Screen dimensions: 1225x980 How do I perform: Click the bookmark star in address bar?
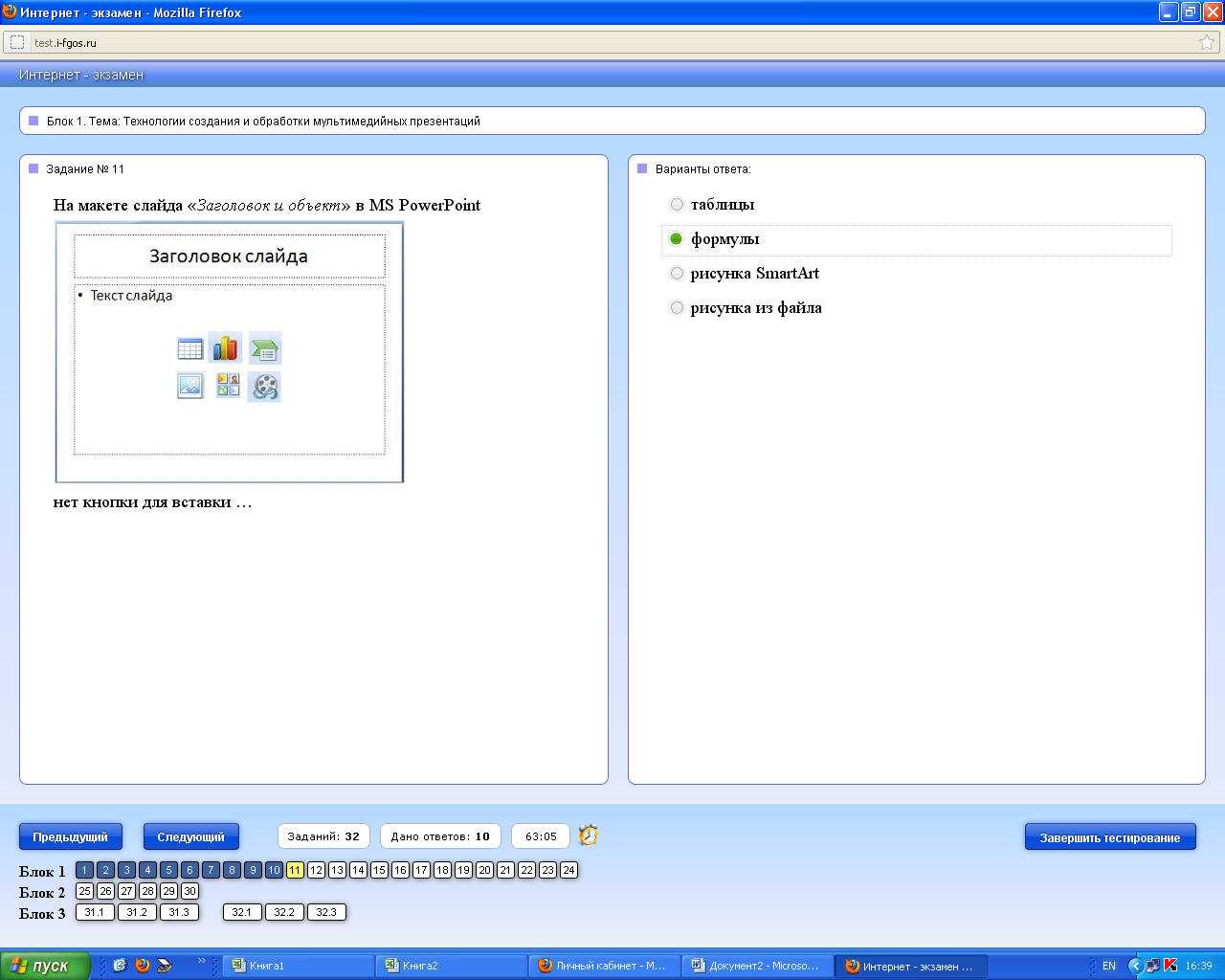point(1207,42)
